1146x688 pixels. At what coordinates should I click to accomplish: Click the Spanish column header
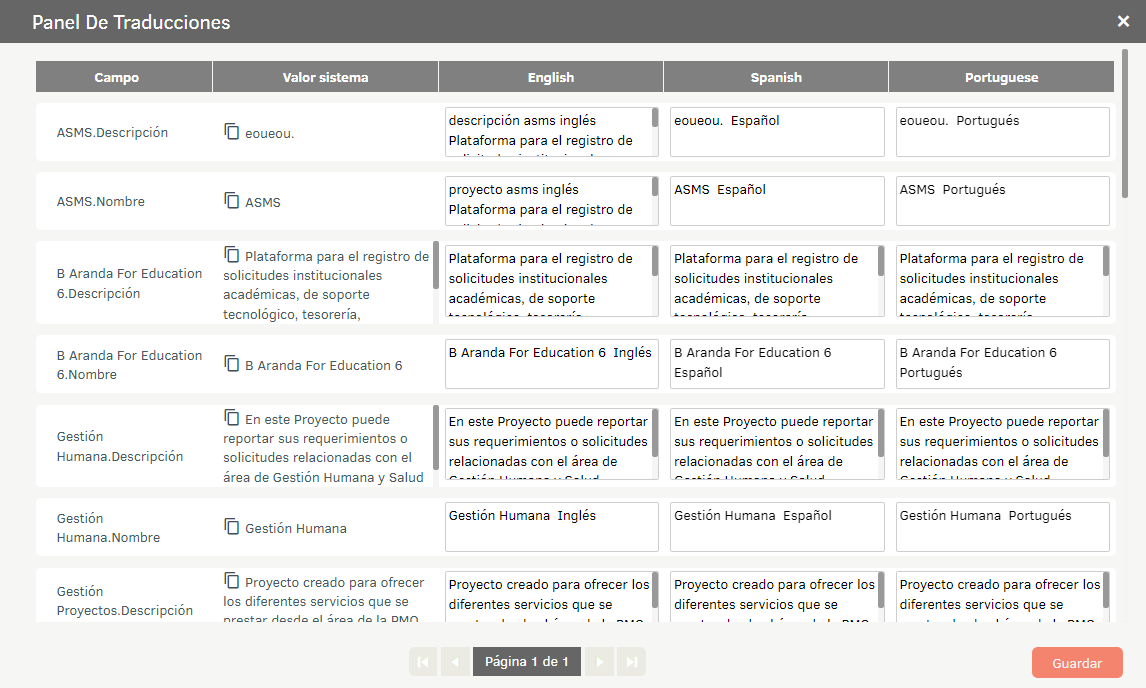(x=776, y=77)
